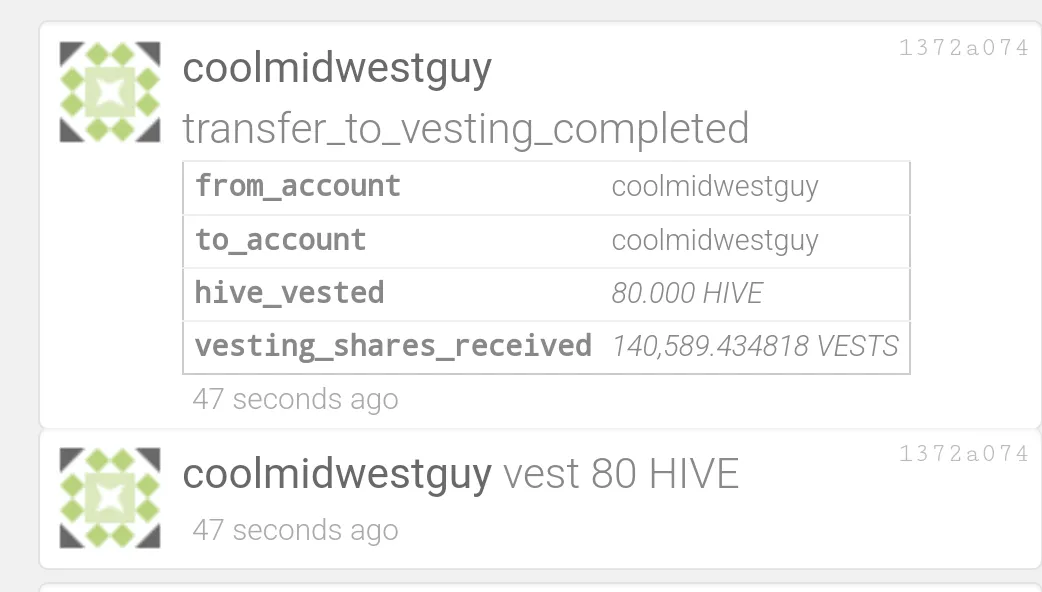Click the timestamp below vest 80 HIVE
Image resolution: width=1042 pixels, height=592 pixels.
(295, 530)
